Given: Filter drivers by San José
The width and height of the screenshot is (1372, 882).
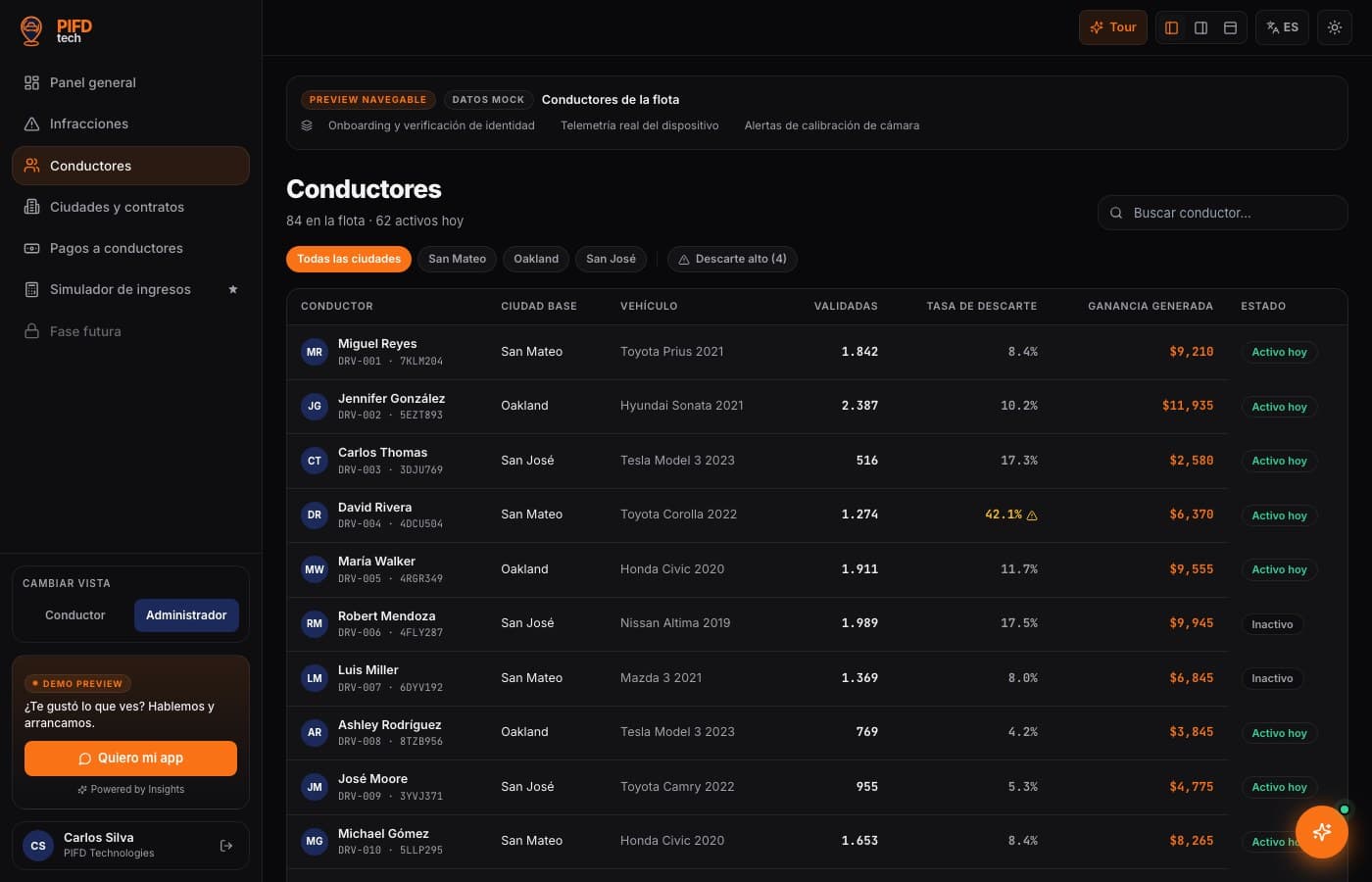Looking at the screenshot, I should (611, 259).
